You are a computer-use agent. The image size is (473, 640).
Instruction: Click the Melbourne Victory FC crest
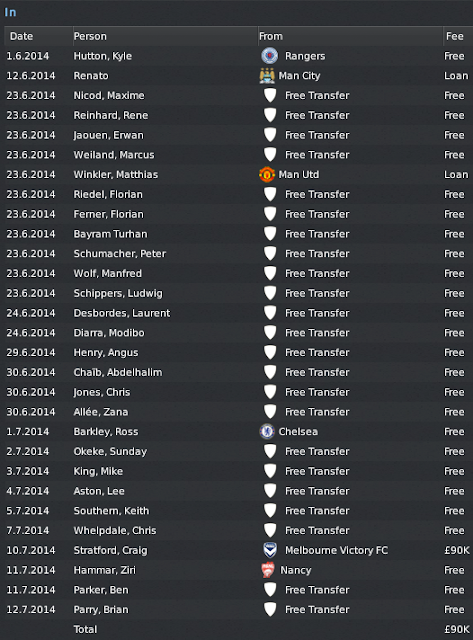(x=270, y=550)
